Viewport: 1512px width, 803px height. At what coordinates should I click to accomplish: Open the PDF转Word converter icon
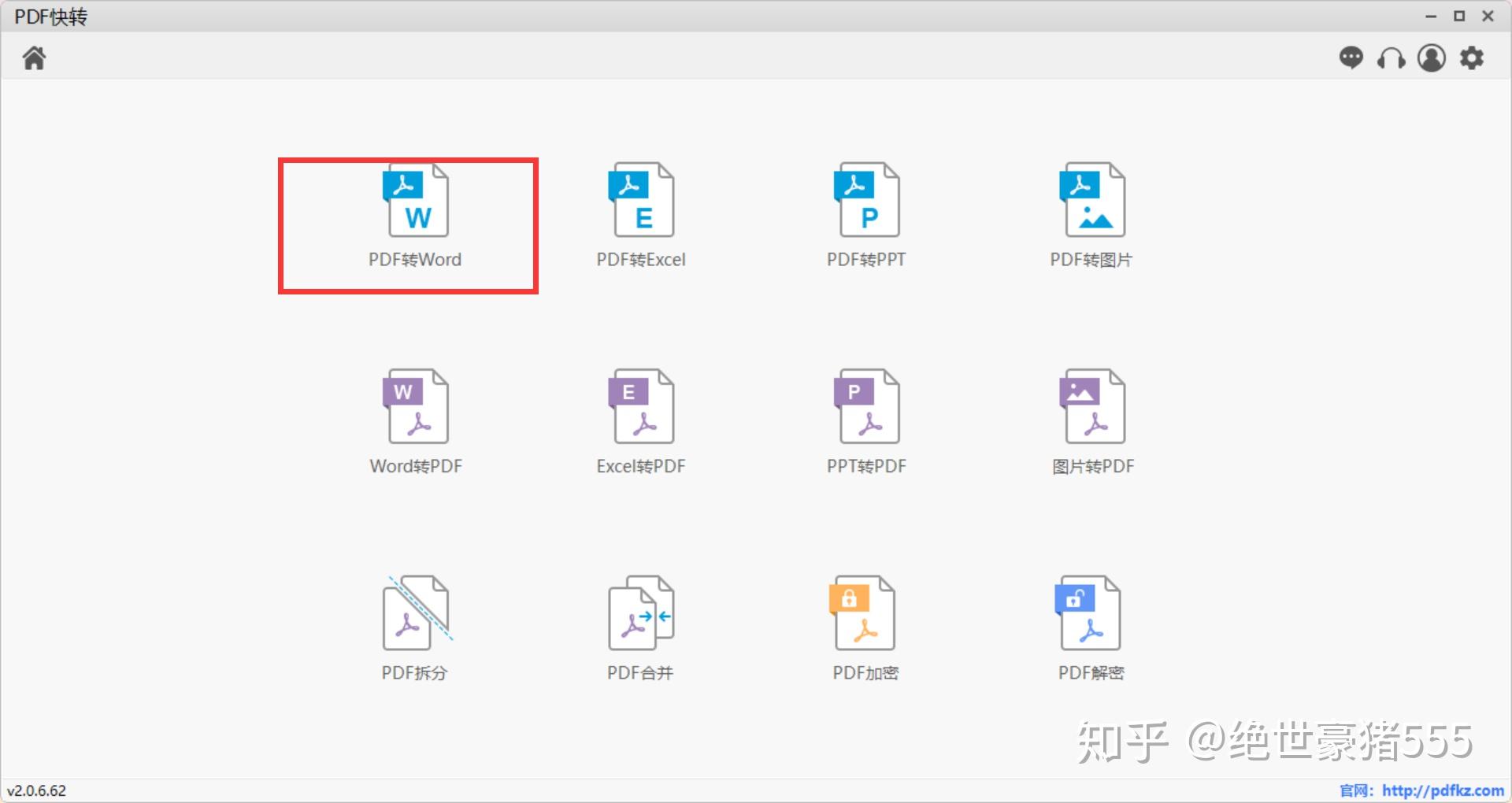(x=415, y=200)
